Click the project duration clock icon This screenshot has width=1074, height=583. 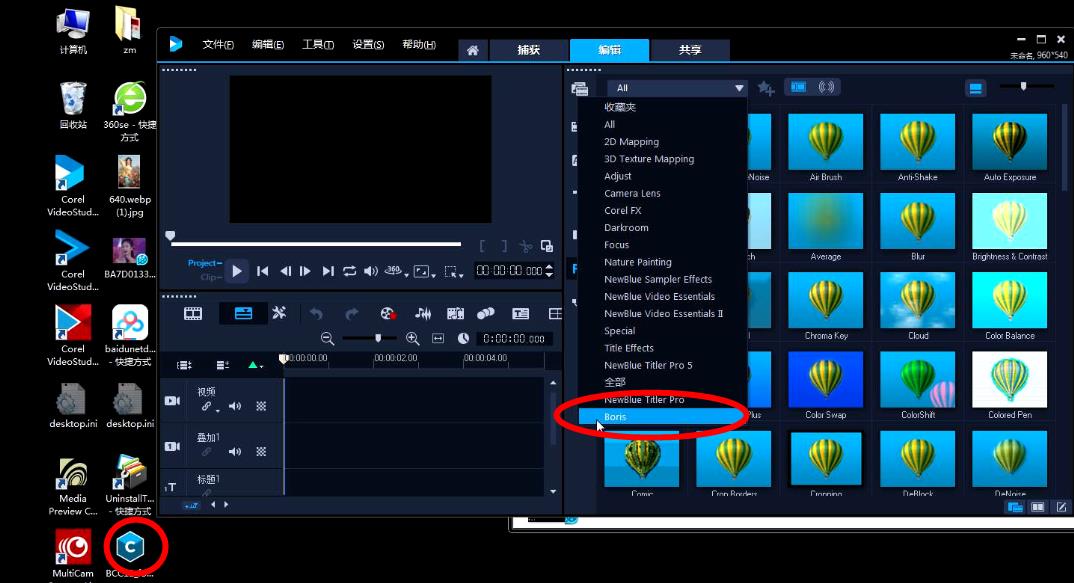coord(464,338)
